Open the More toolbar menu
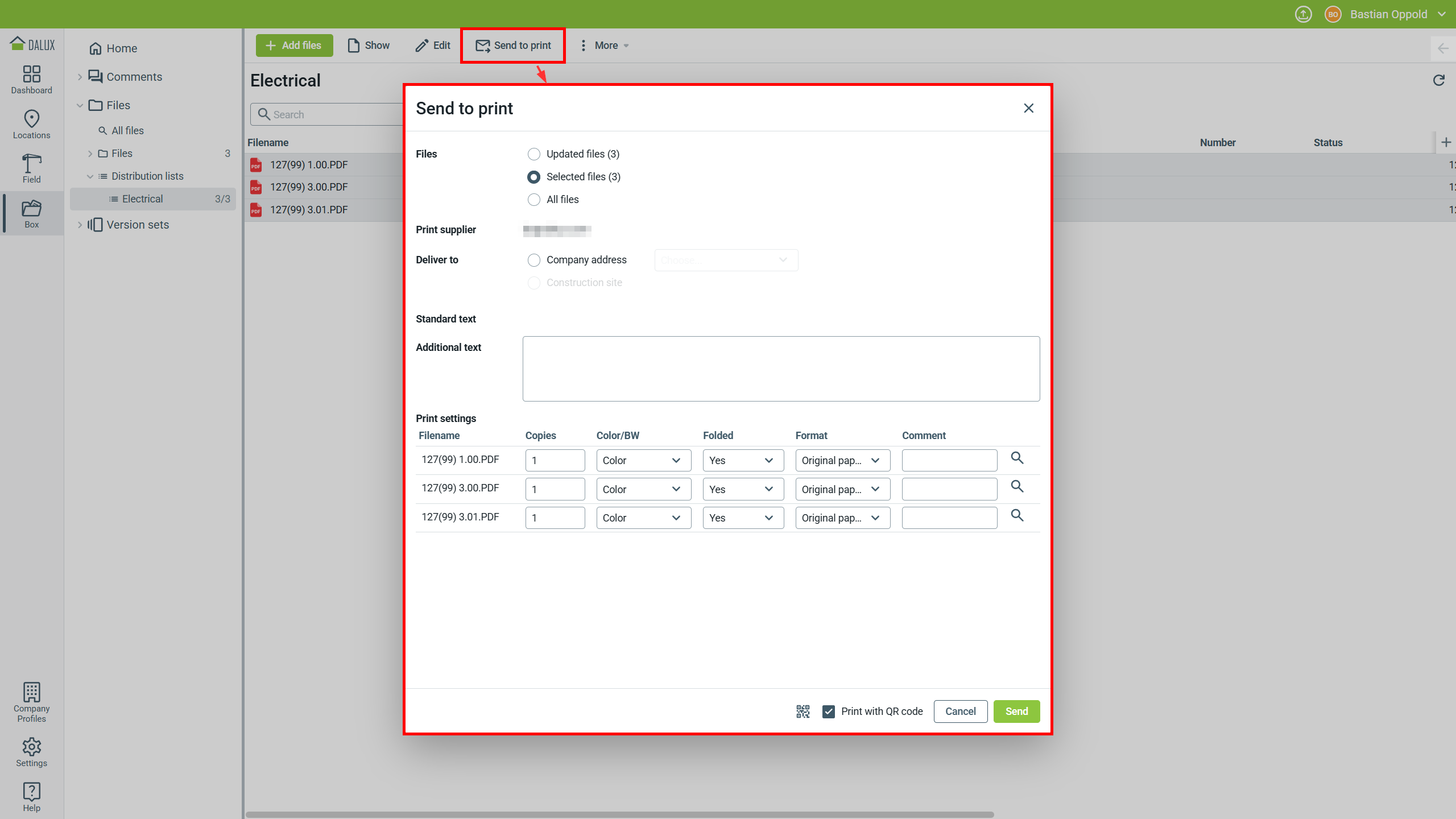 click(x=605, y=45)
